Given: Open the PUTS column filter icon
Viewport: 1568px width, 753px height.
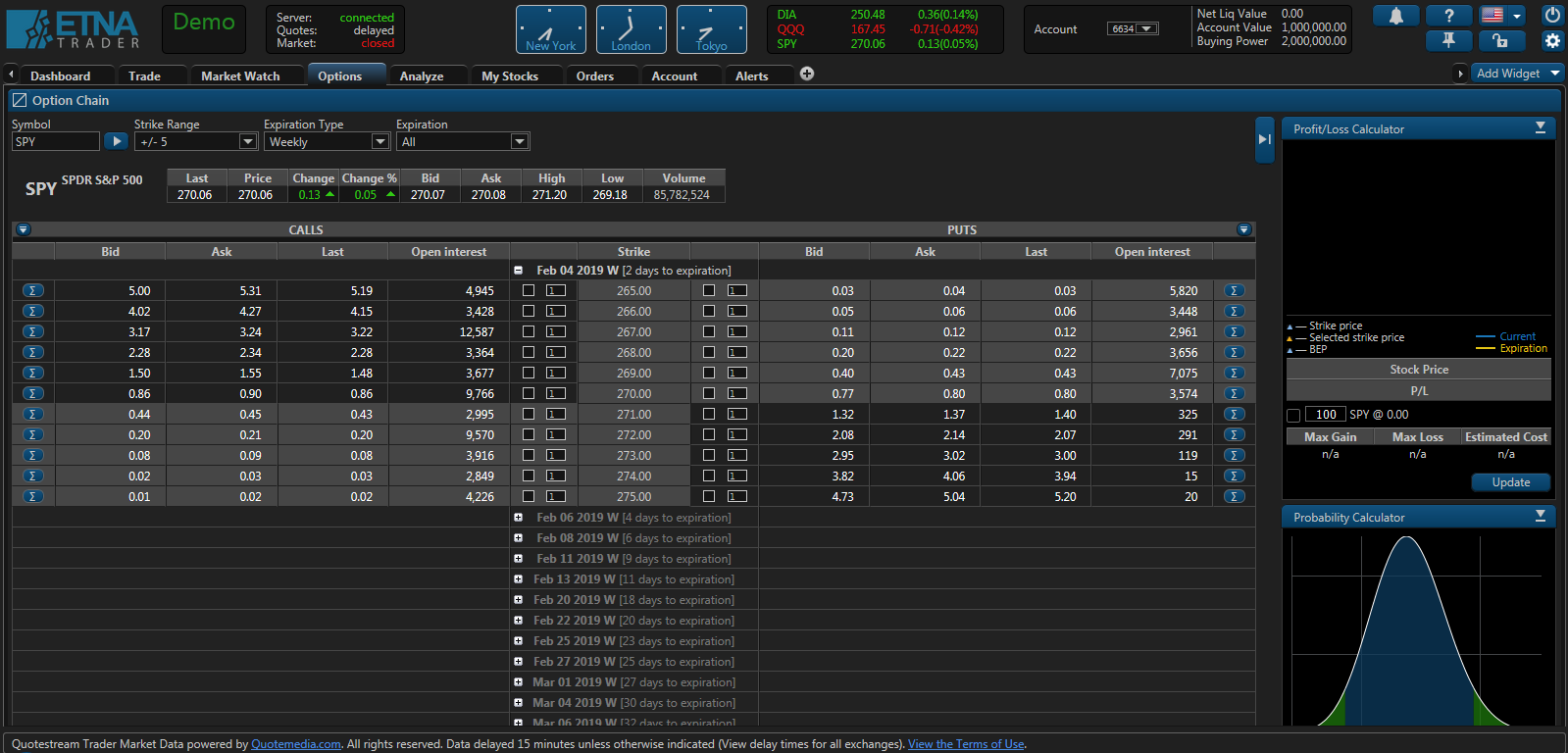Looking at the screenshot, I should (1244, 229).
